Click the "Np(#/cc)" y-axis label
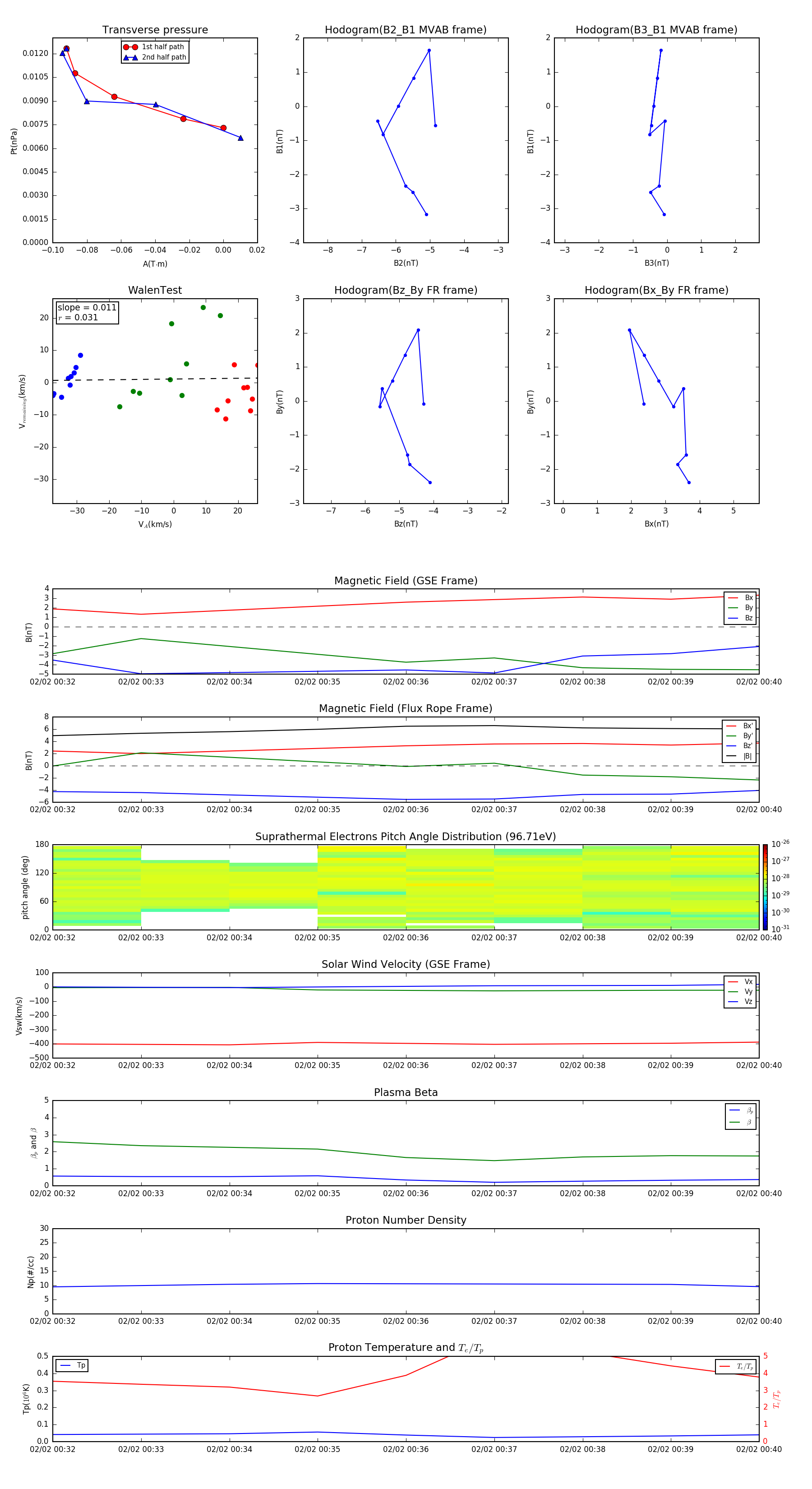The height and width of the screenshot is (1489, 812). point(31,1272)
